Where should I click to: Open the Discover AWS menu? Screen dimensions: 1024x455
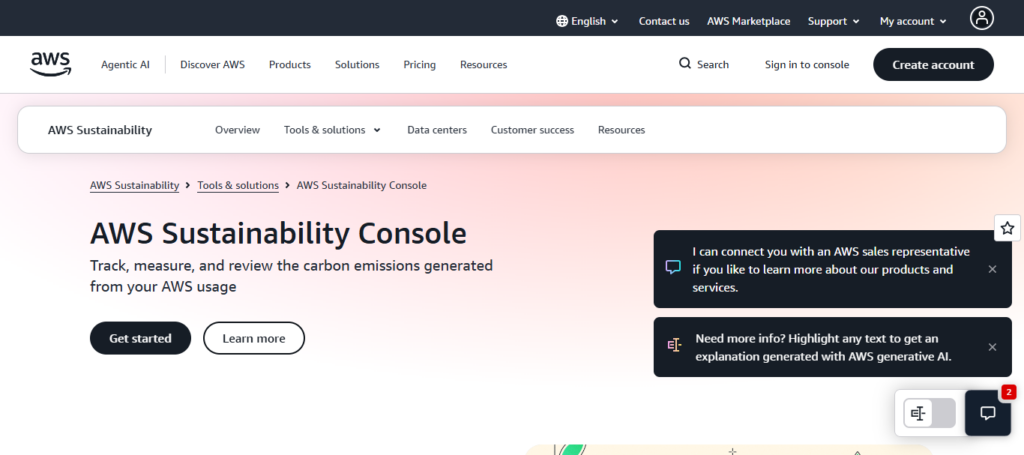pos(212,65)
